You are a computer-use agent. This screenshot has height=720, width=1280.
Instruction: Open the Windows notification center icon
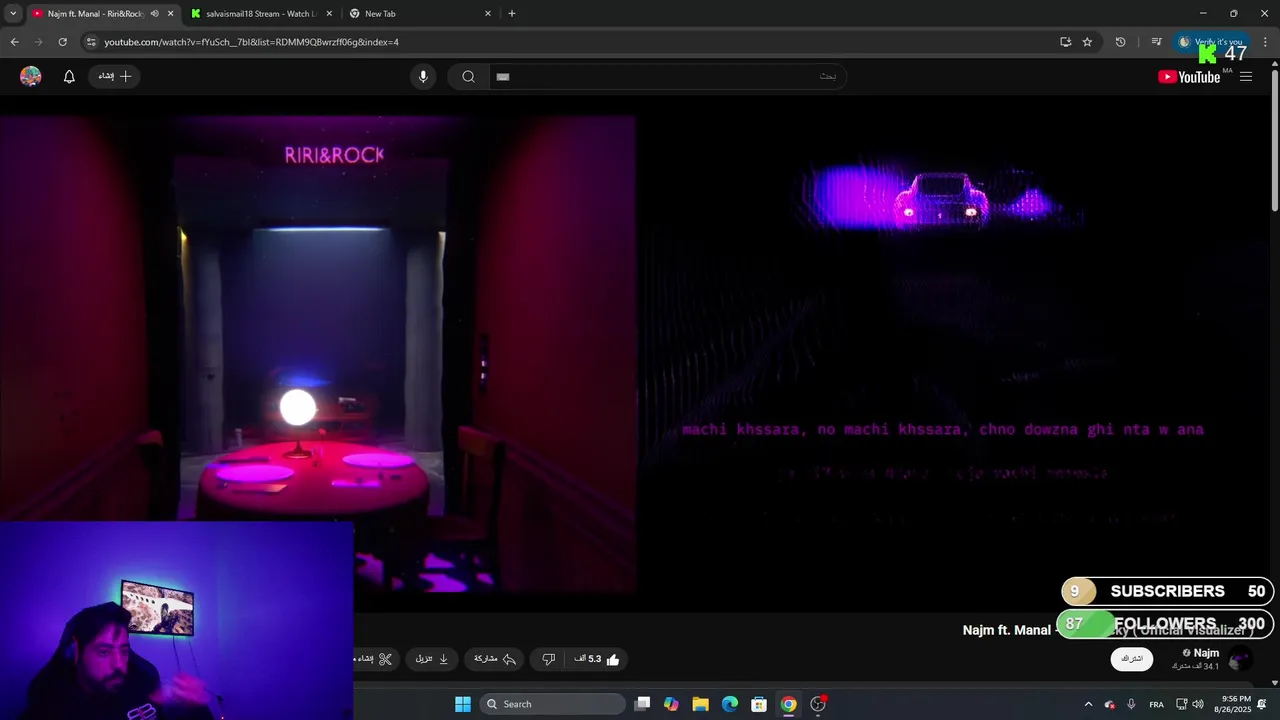pos(1262,704)
